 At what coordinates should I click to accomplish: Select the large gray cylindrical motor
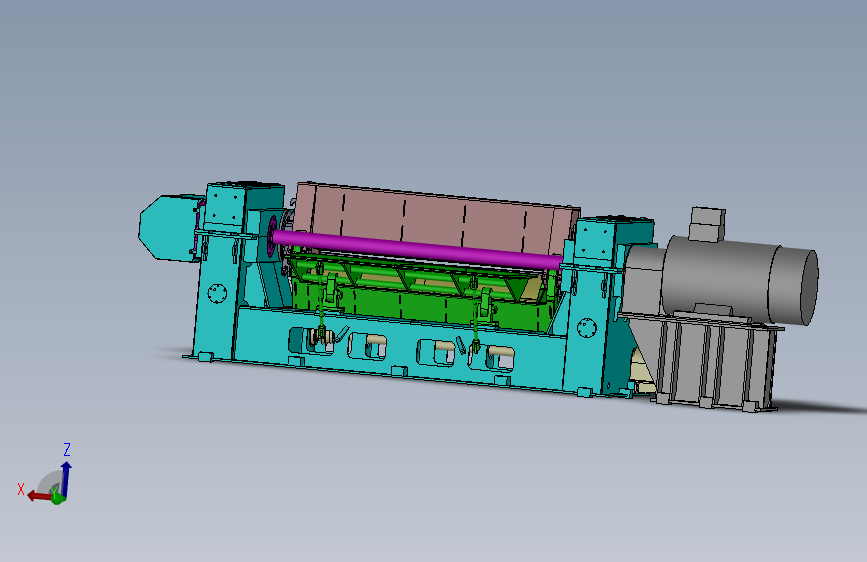741,279
